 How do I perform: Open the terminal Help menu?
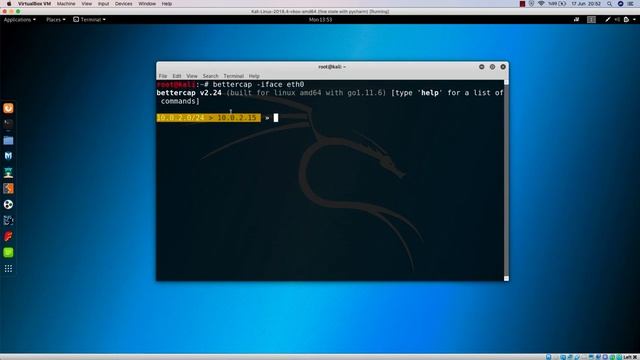point(254,76)
